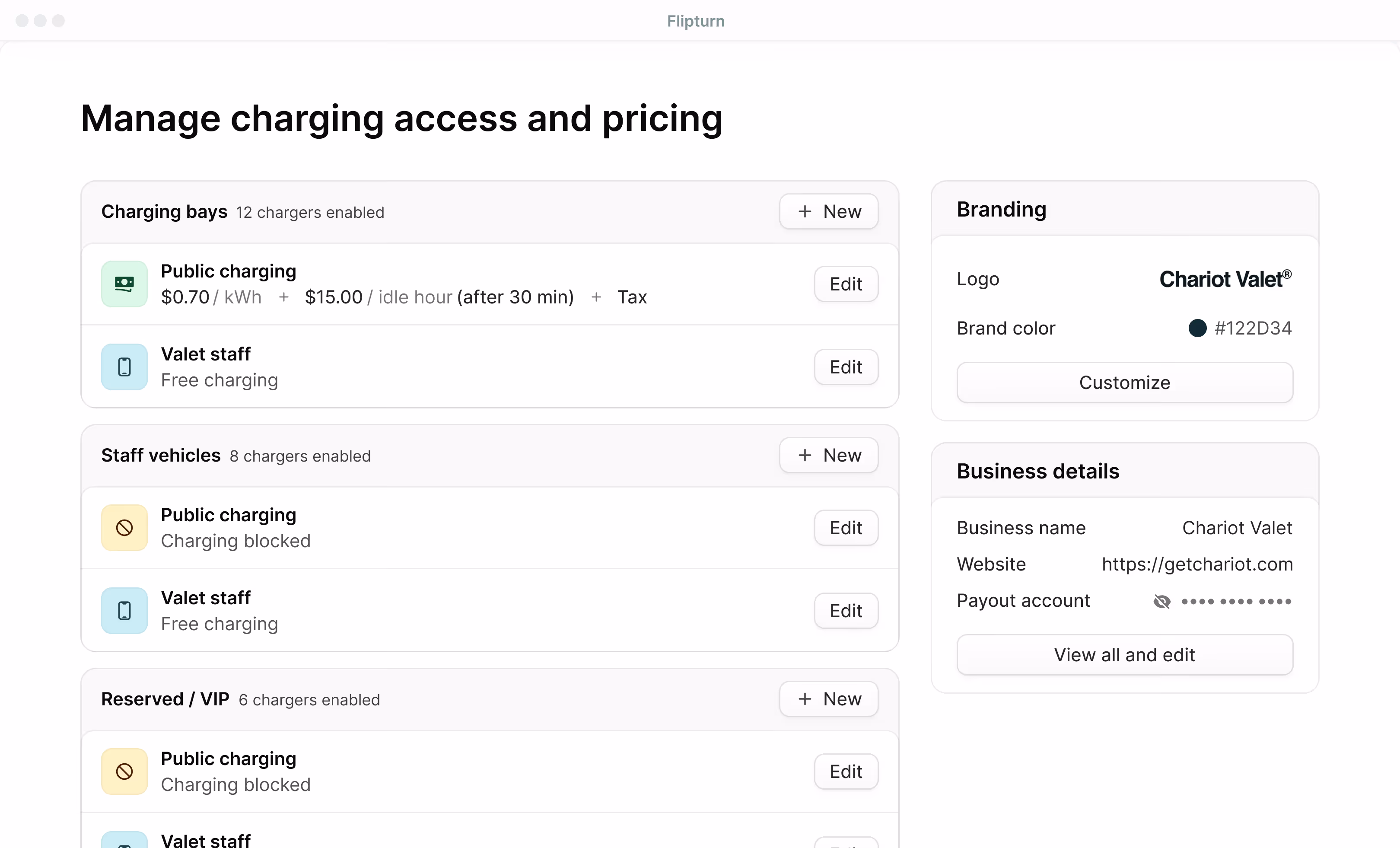Viewport: 1400px width, 848px height.
Task: Click the brand color swatch #122D34
Action: 1198,328
